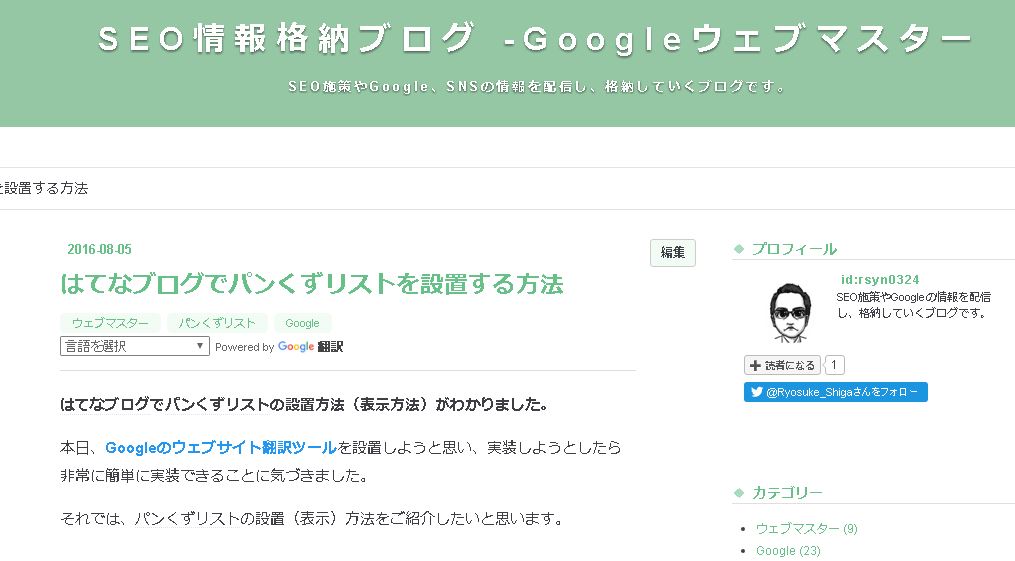The height and width of the screenshot is (561, 1015).
Task: Open the ウェブマスター (9) category link
Action: tap(807, 529)
